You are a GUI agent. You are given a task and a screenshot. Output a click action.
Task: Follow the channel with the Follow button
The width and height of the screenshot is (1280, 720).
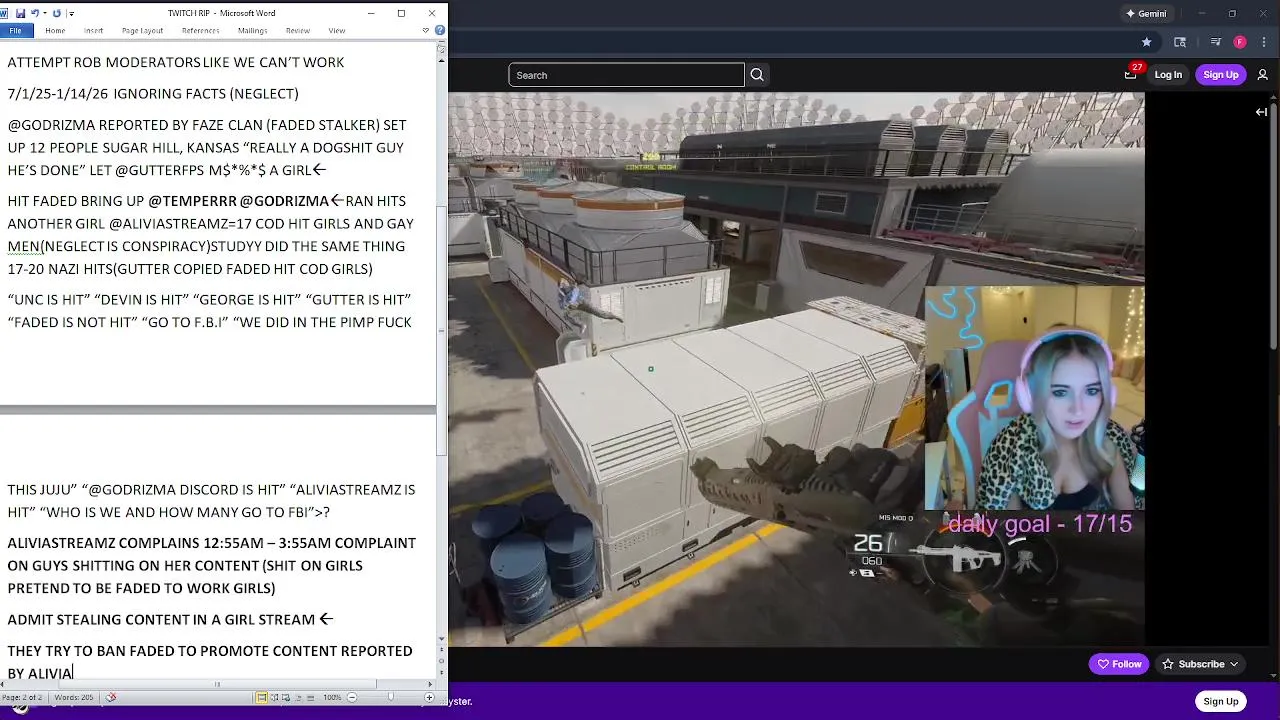pos(1119,664)
